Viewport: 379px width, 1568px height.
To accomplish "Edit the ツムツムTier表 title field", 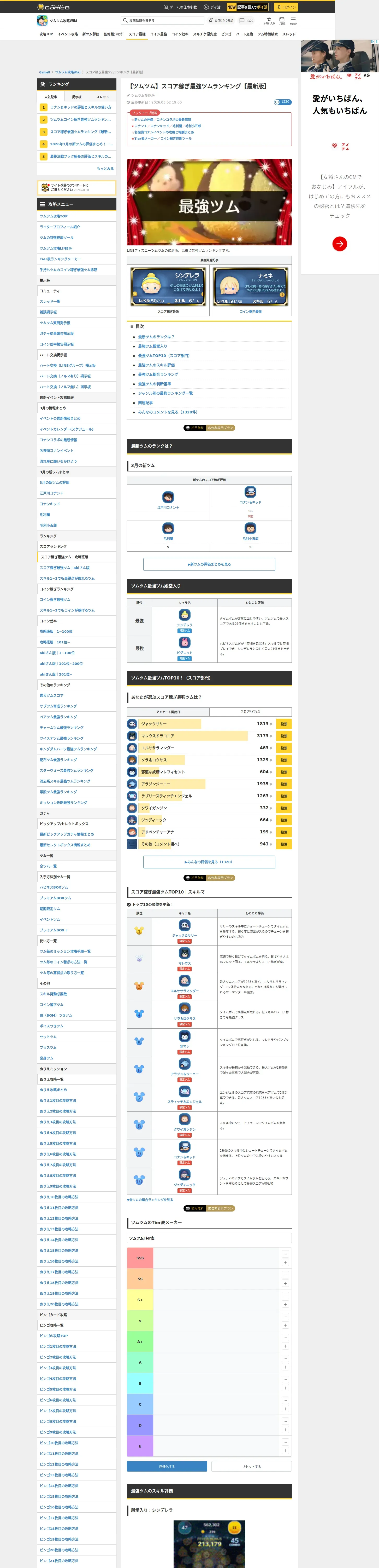I will point(209,1238).
